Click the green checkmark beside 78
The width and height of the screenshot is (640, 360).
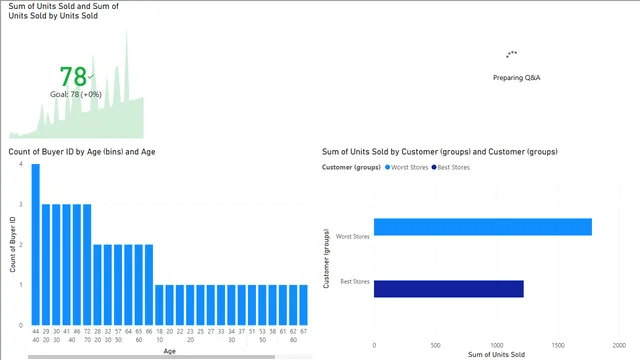click(91, 76)
